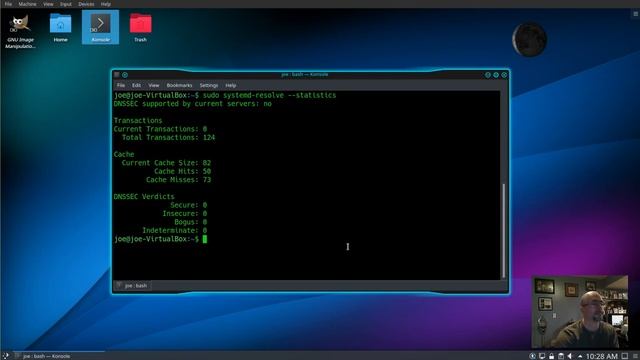Screen dimensions: 640x360
Task: Open VirtualBox View menu at screen top
Action: (48, 4)
